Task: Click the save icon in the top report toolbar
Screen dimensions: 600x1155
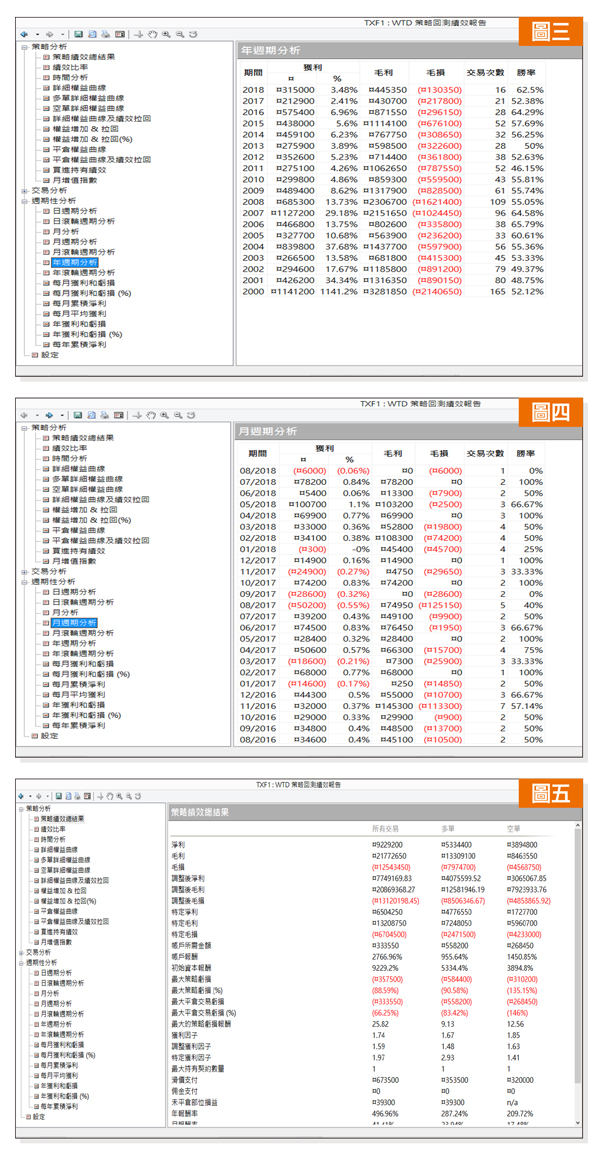Action: coord(79,34)
